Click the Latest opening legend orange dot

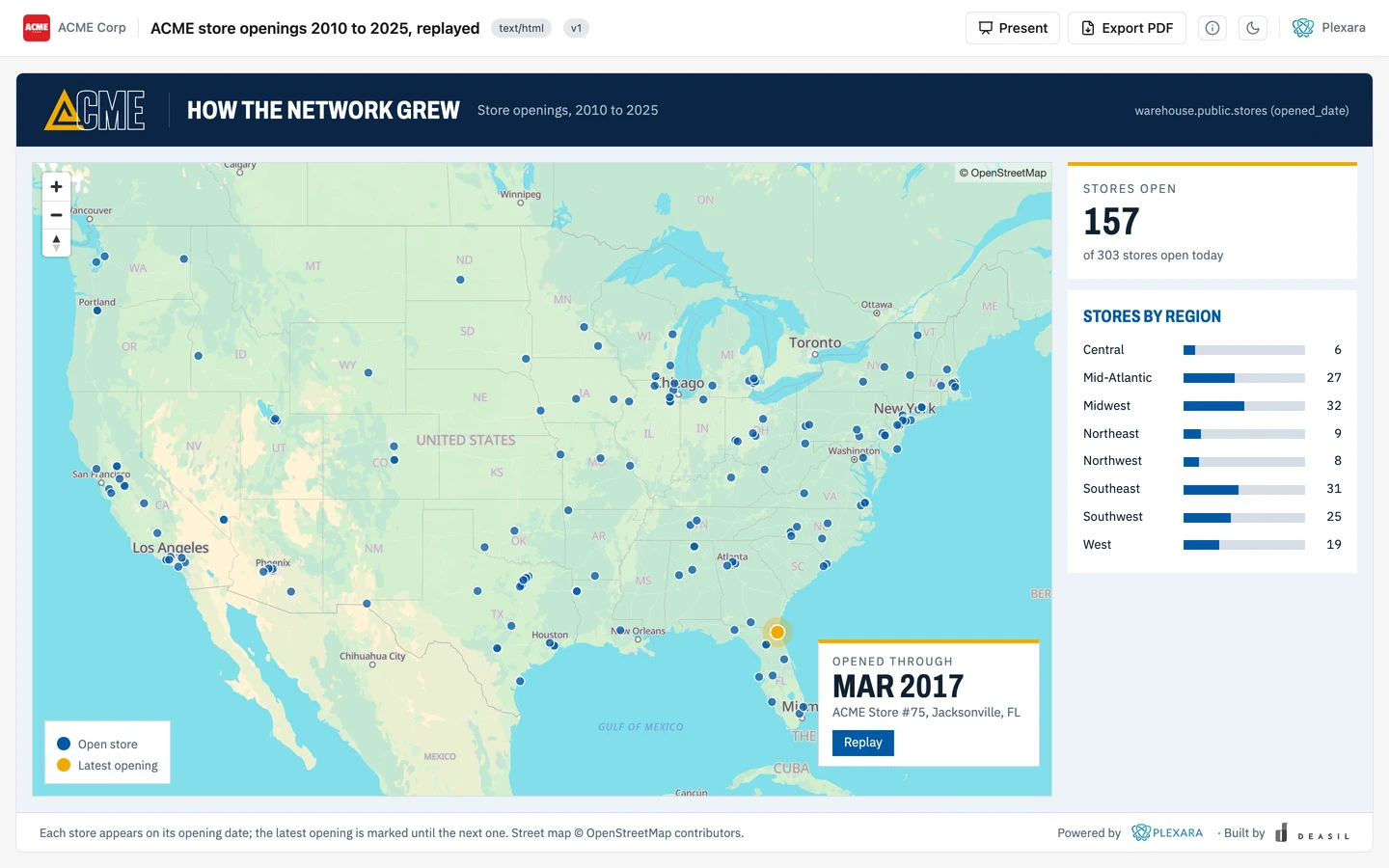click(x=64, y=765)
